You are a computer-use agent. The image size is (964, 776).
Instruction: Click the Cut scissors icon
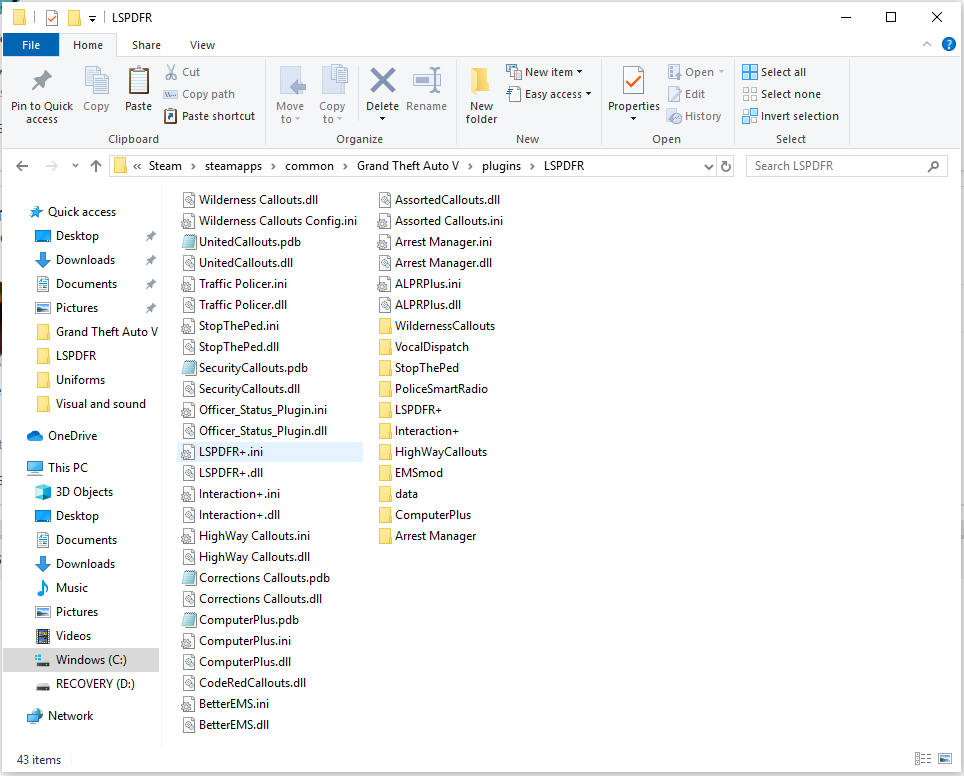coord(171,72)
